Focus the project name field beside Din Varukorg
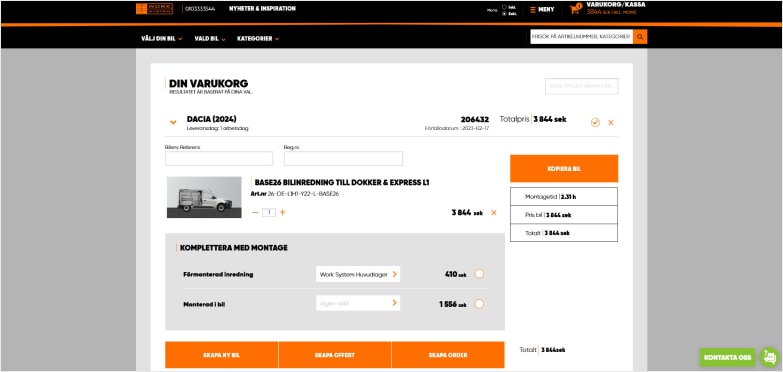783x372 pixels. click(x=582, y=86)
